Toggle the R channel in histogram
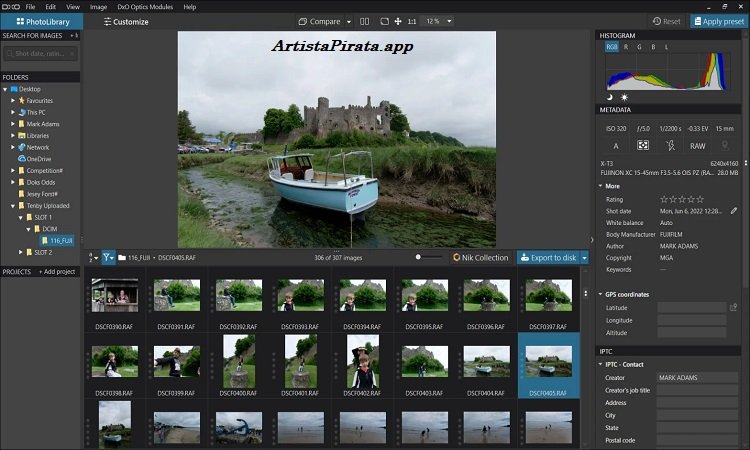The image size is (750, 450). coord(626,46)
